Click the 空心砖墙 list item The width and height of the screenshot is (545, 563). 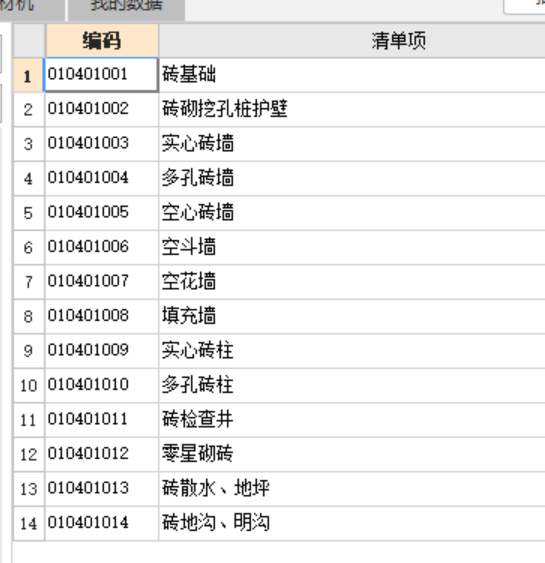(352, 213)
